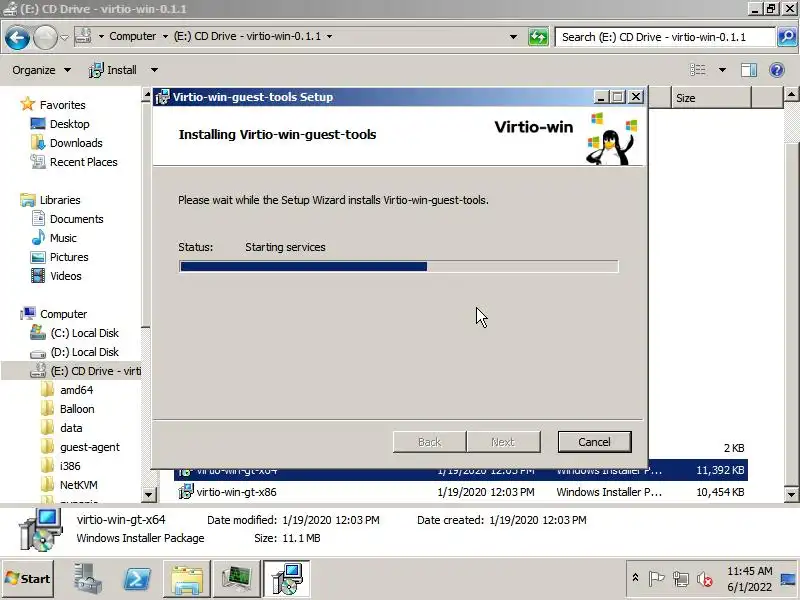Click the Install toolbar icon

96,70
